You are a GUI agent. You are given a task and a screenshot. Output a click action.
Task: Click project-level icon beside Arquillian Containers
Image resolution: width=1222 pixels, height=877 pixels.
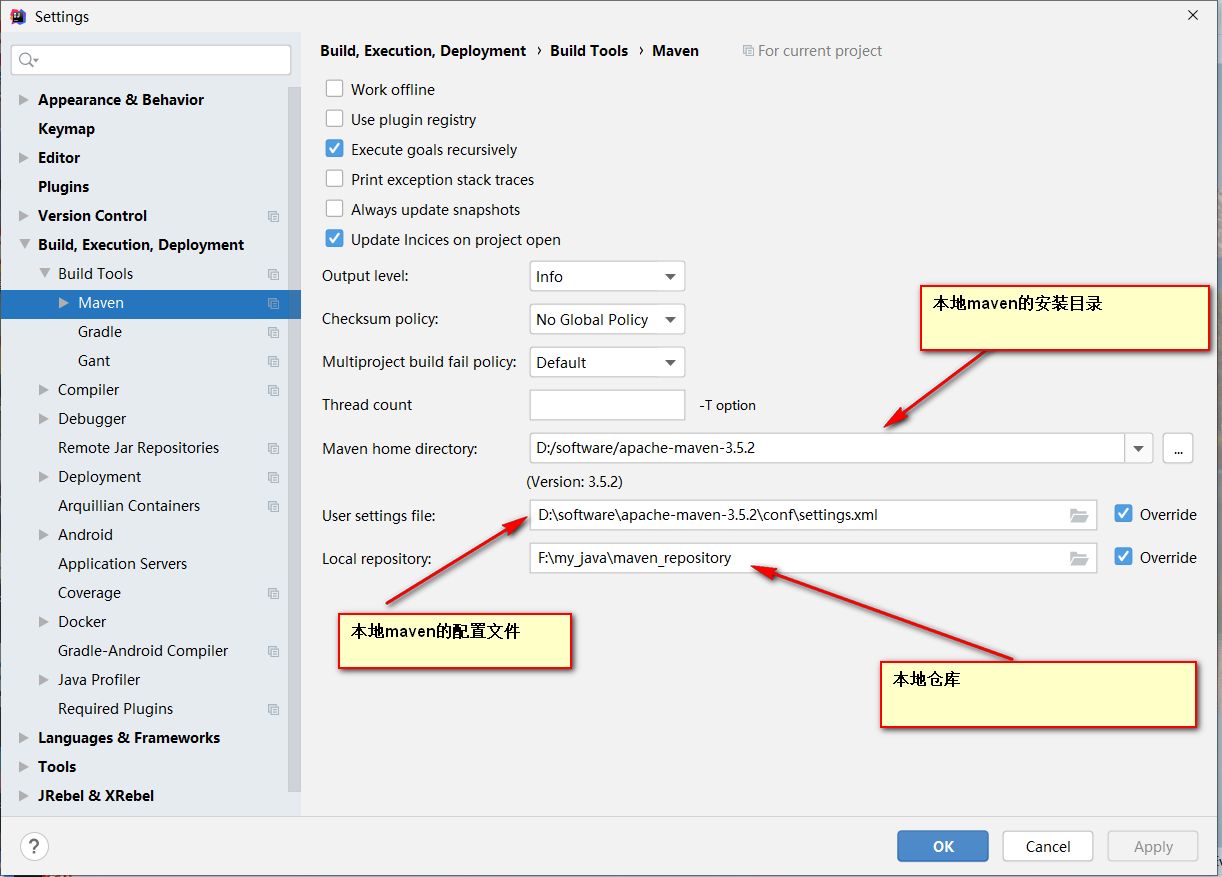click(274, 506)
